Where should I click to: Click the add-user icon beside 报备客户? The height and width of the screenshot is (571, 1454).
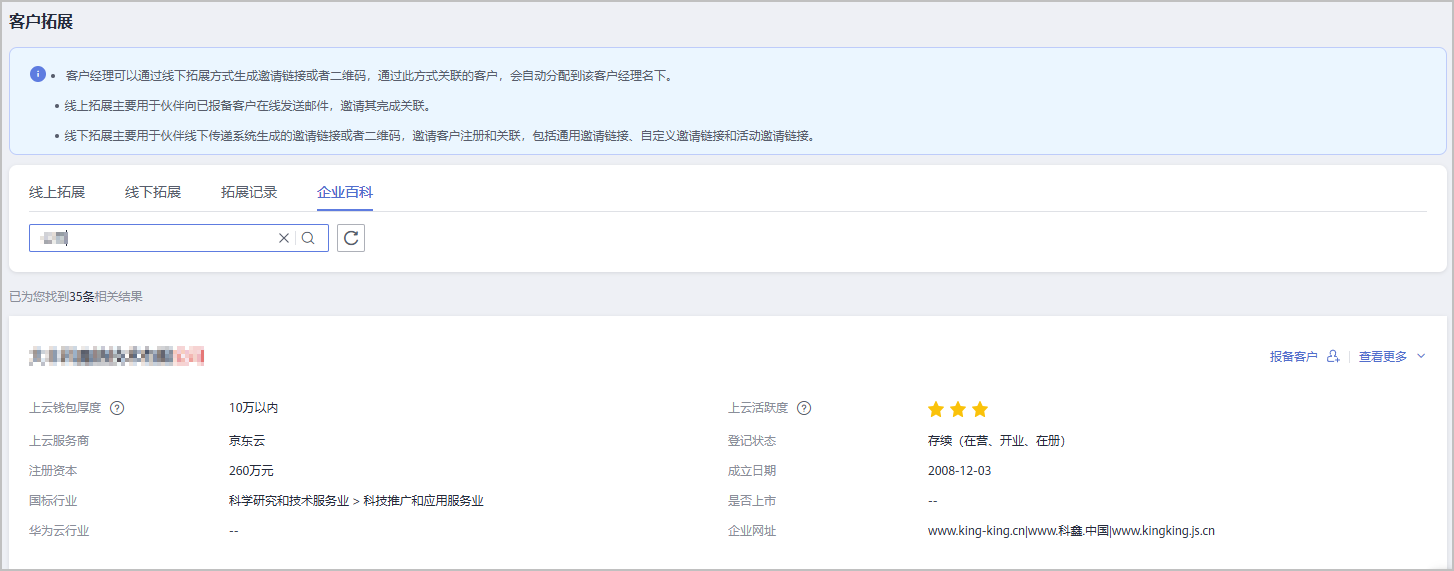[x=1332, y=357]
